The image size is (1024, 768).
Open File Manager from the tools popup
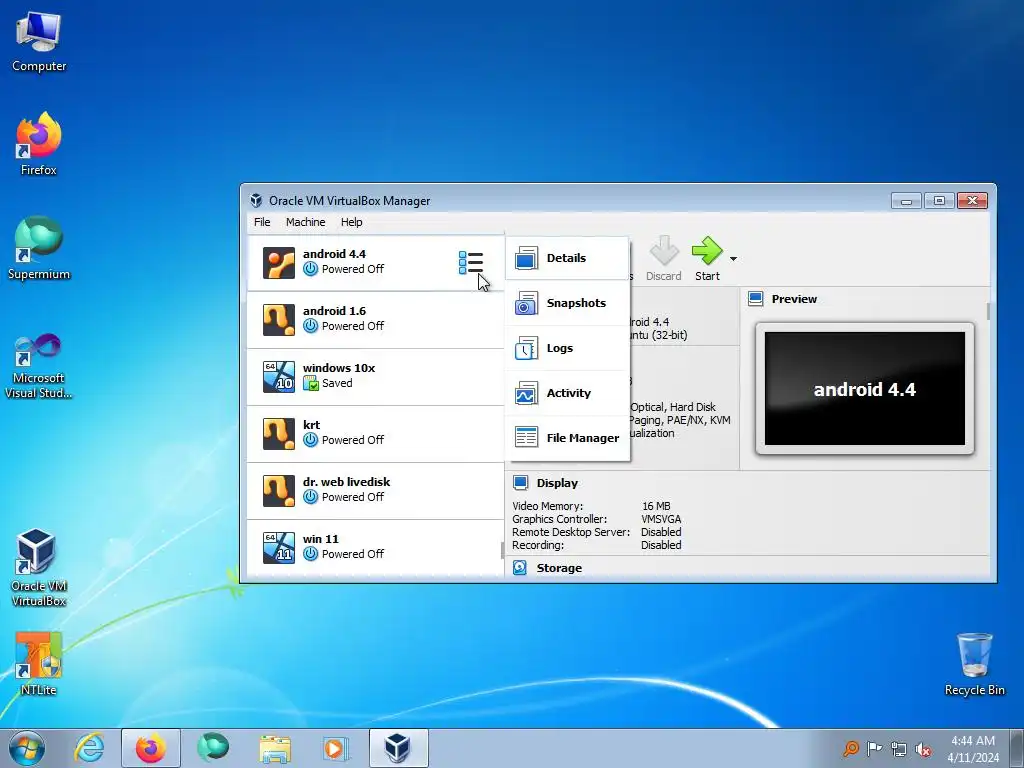click(567, 438)
